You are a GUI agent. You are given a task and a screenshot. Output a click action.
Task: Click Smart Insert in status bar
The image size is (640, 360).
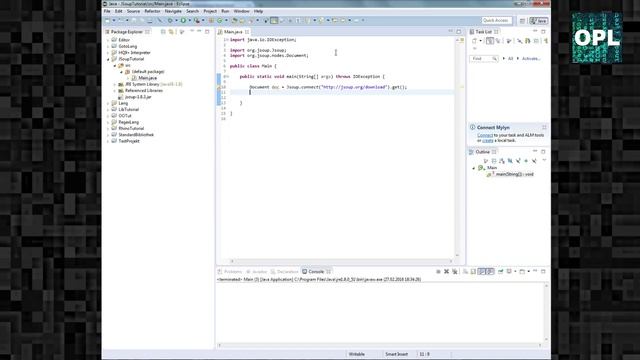(x=396, y=354)
